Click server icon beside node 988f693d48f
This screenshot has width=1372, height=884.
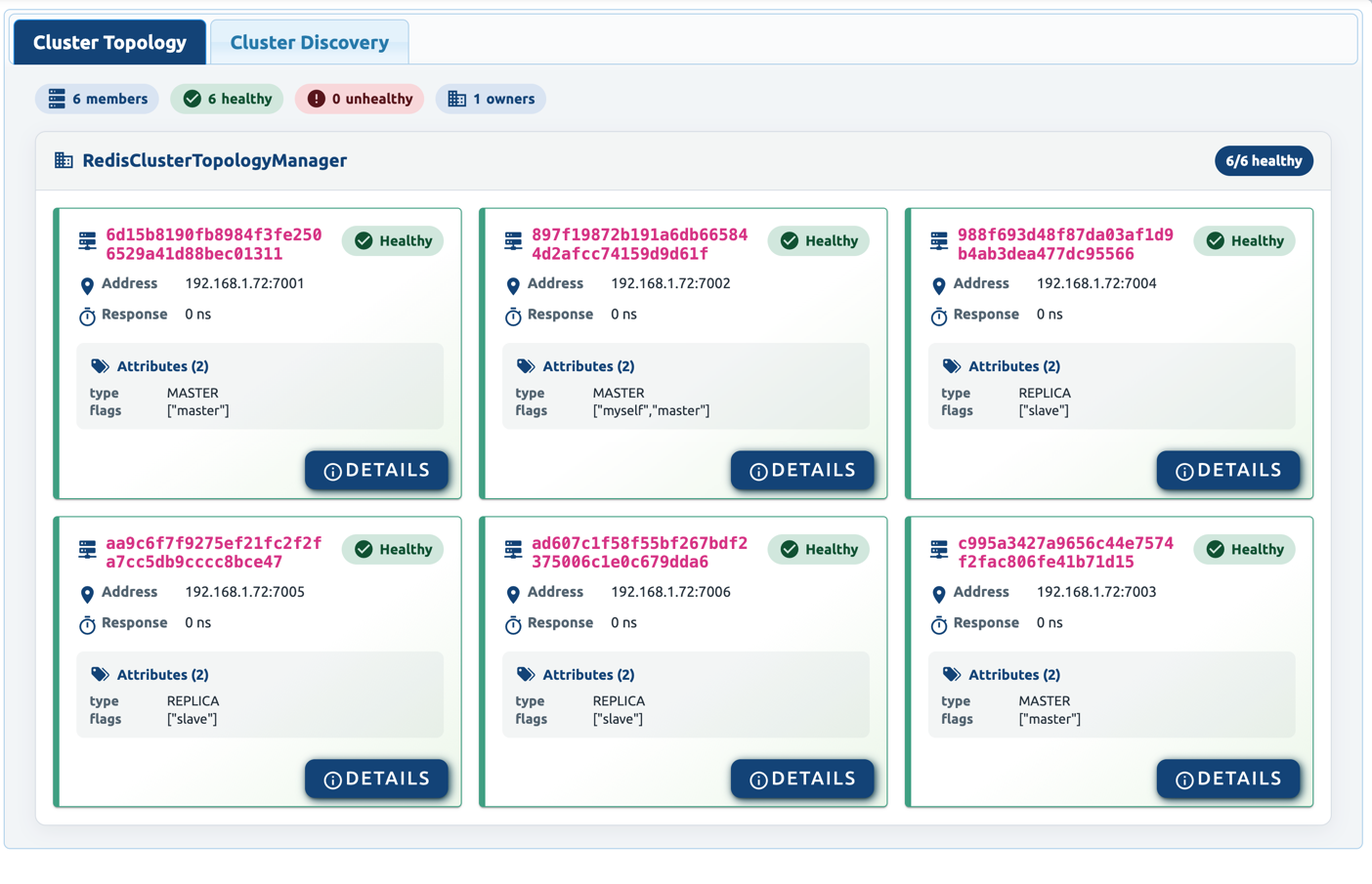coord(940,241)
